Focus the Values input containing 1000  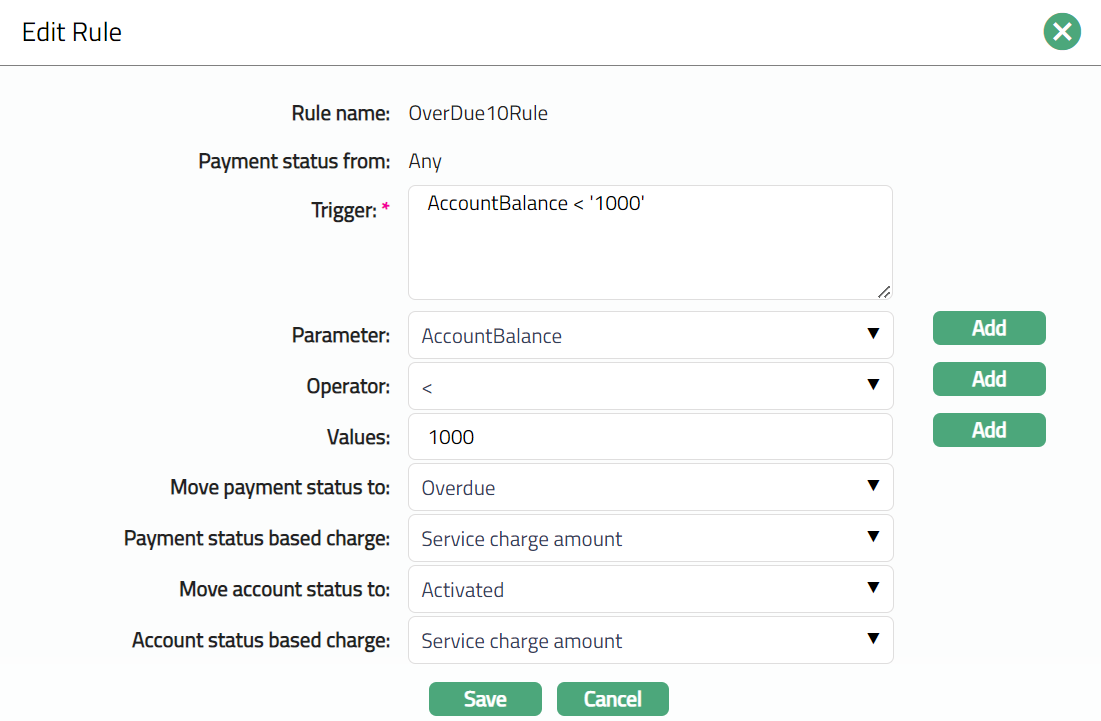[650, 437]
